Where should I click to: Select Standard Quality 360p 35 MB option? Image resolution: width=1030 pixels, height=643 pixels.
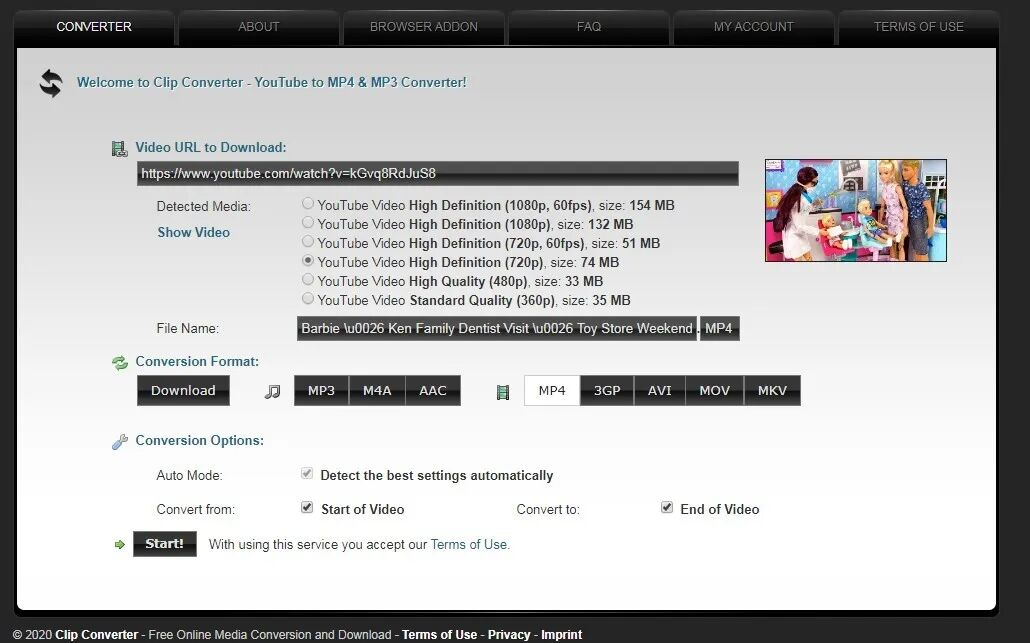(x=307, y=298)
